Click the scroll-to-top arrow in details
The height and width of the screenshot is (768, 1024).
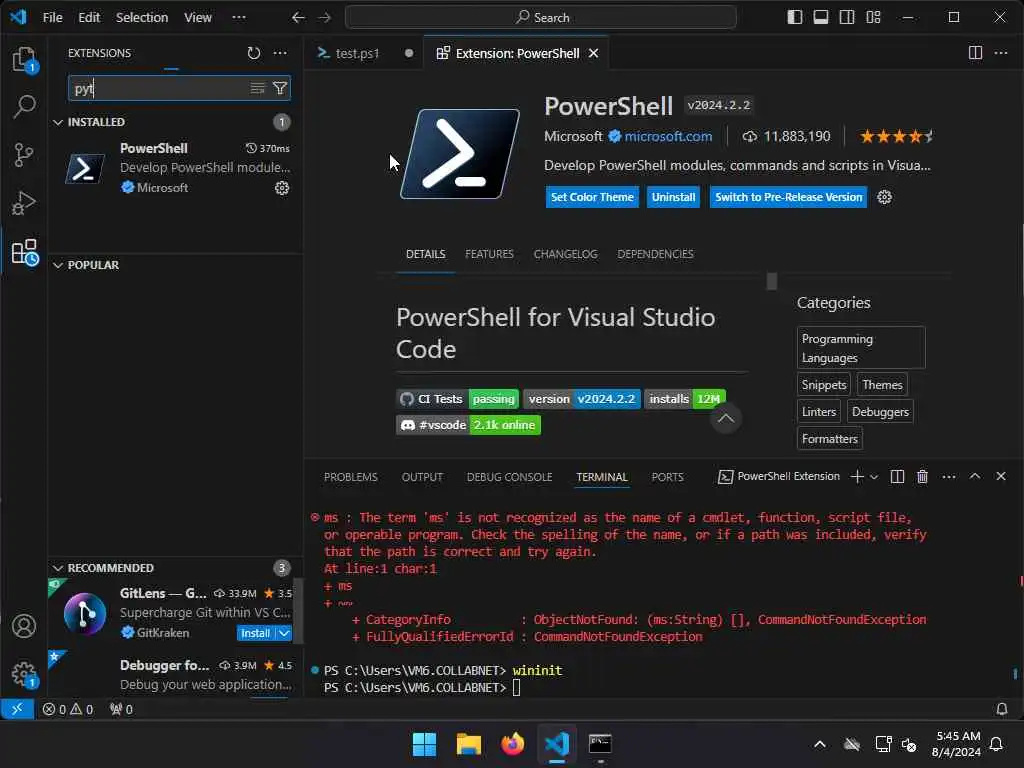726,419
